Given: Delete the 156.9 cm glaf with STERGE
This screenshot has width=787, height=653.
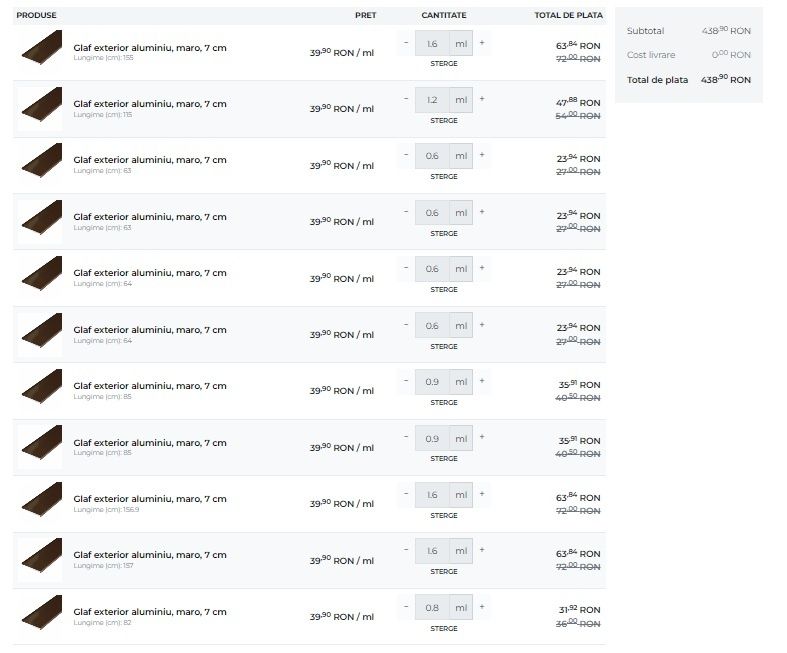Looking at the screenshot, I should 444,515.
